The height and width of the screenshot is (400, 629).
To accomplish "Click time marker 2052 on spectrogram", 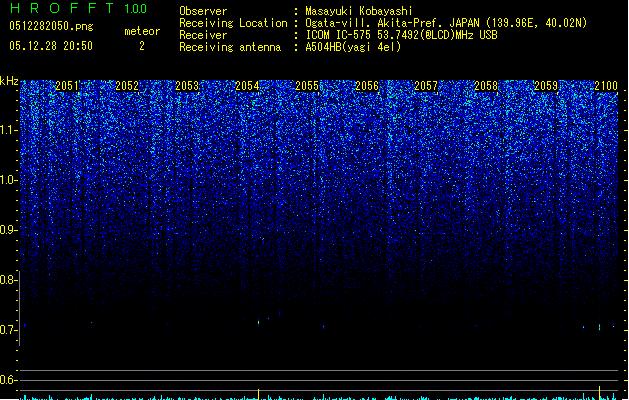I will click(x=127, y=86).
